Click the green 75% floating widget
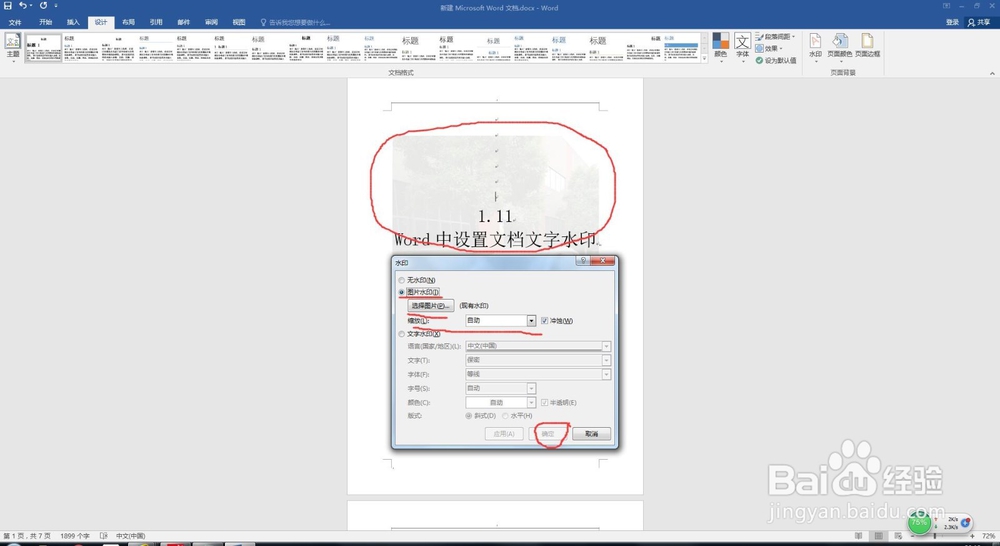This screenshot has width=1000, height=546. 919,522
